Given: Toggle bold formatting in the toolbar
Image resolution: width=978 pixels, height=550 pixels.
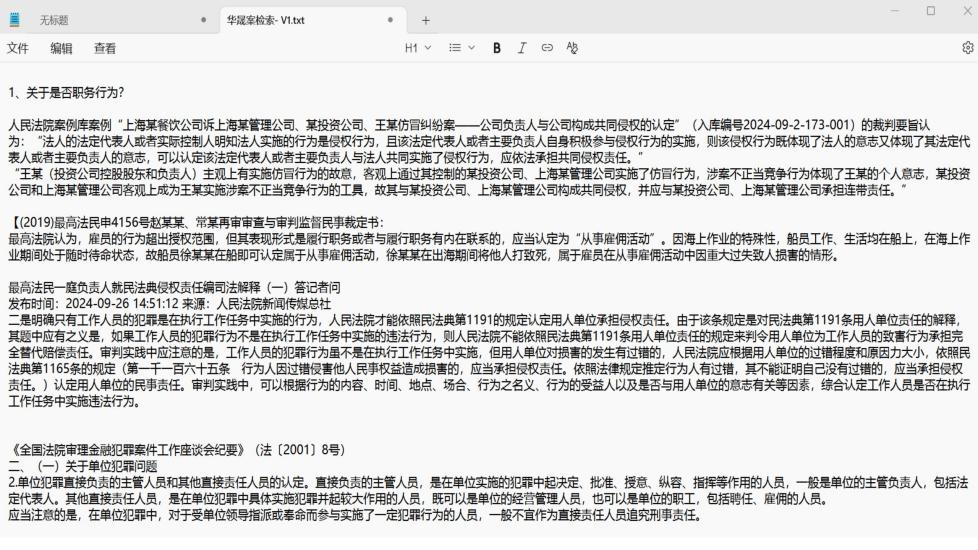Looking at the screenshot, I should click(497, 47).
